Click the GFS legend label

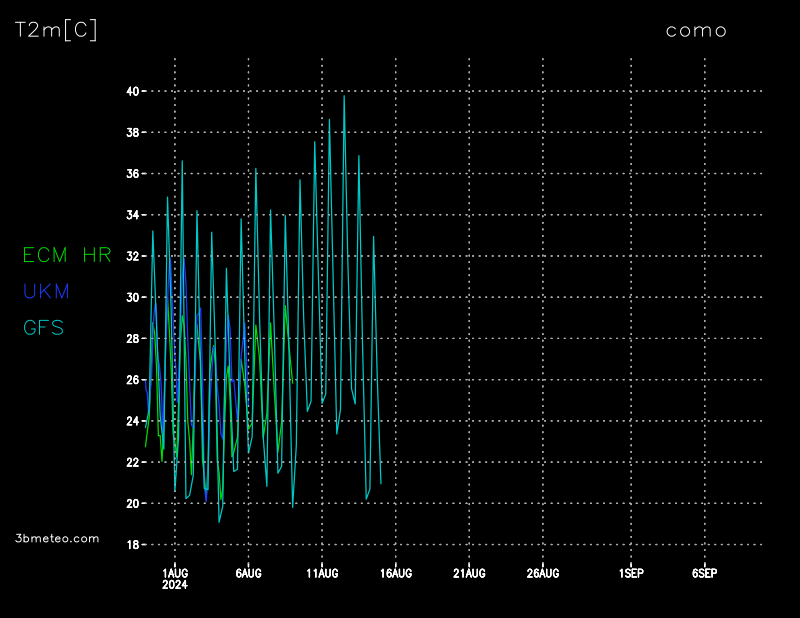[43, 327]
